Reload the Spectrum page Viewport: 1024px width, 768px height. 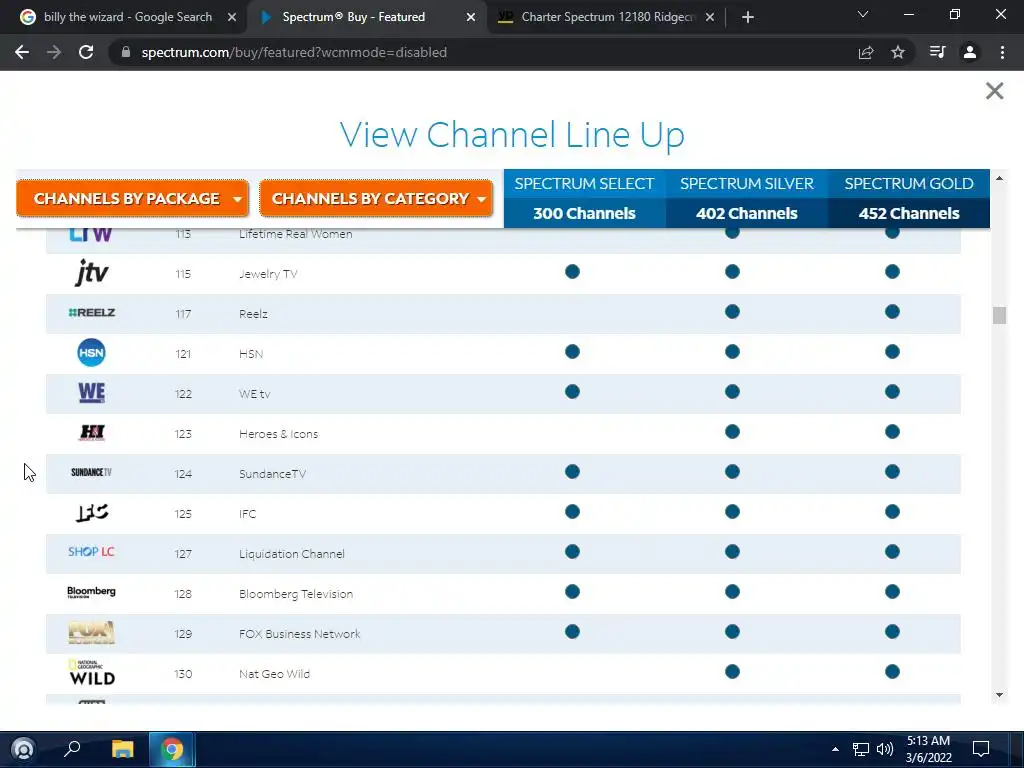tap(86, 52)
